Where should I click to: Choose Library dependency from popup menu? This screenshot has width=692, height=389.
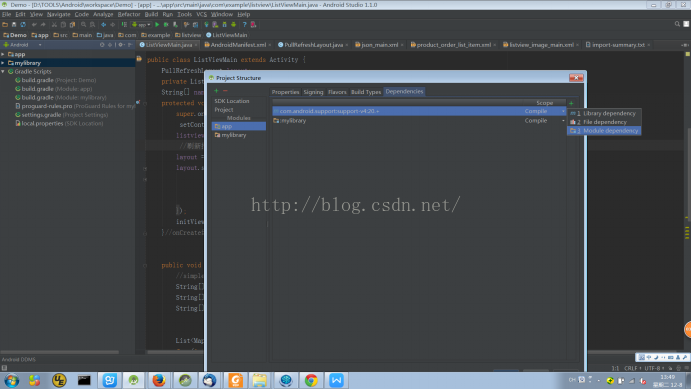[x=604, y=113]
